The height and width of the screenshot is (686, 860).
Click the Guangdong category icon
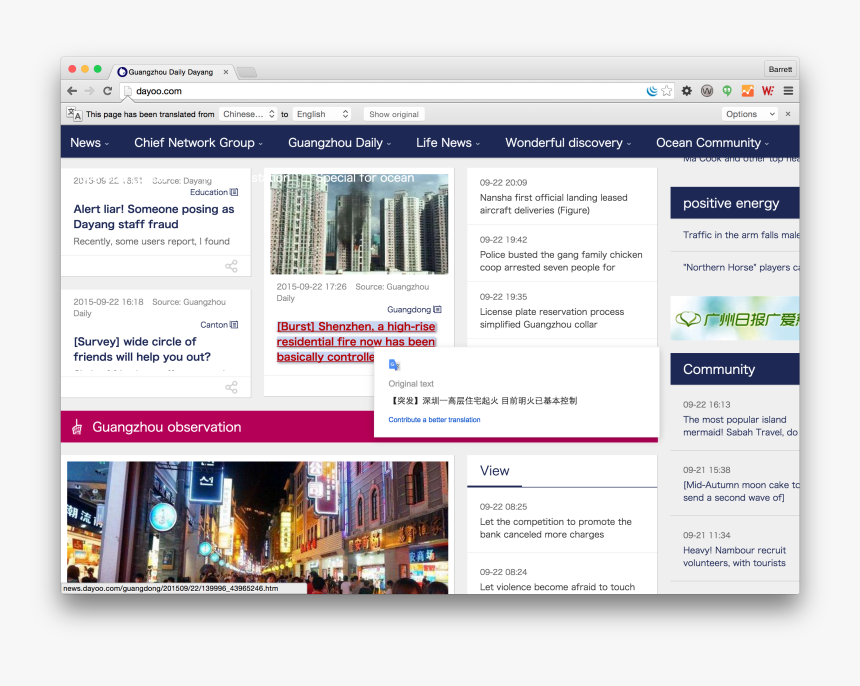click(437, 309)
